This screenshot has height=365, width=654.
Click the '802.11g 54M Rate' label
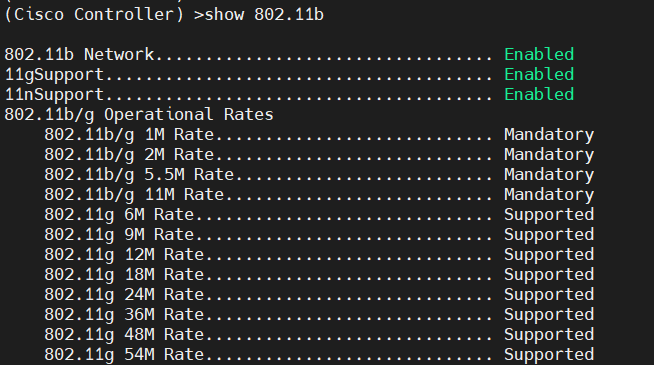[124, 355]
